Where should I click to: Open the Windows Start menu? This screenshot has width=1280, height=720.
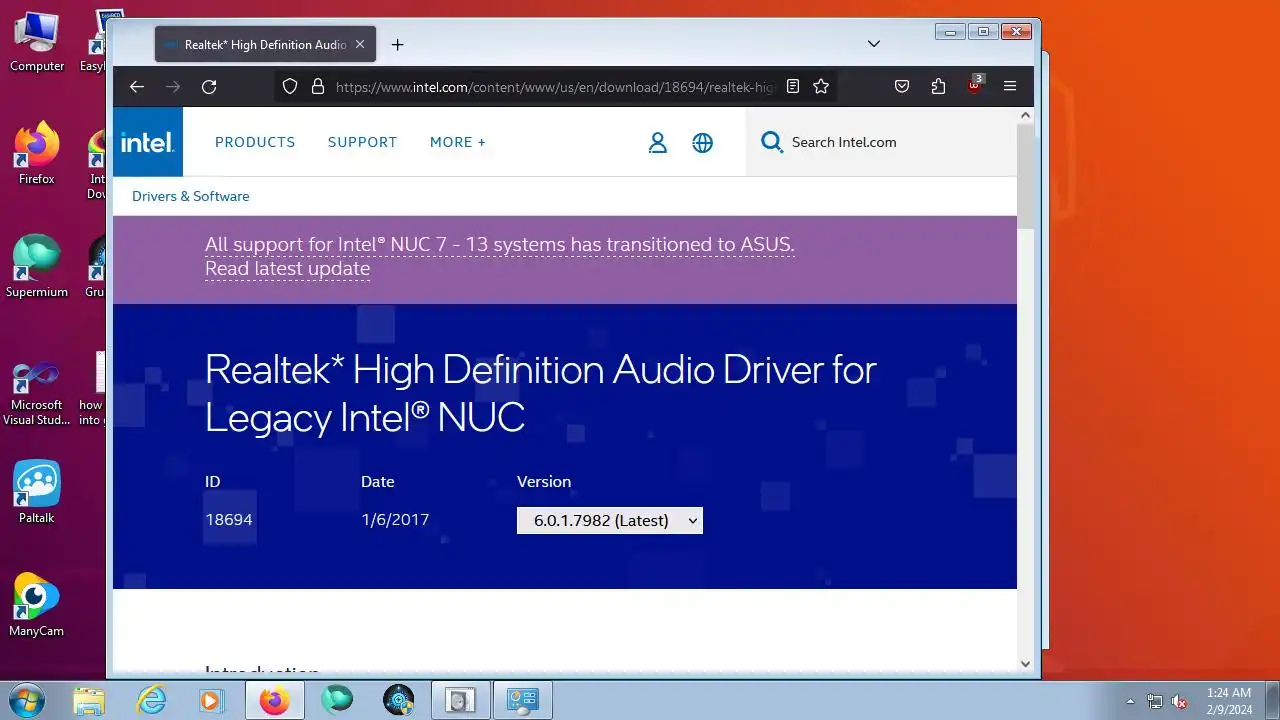pyautogui.click(x=27, y=700)
